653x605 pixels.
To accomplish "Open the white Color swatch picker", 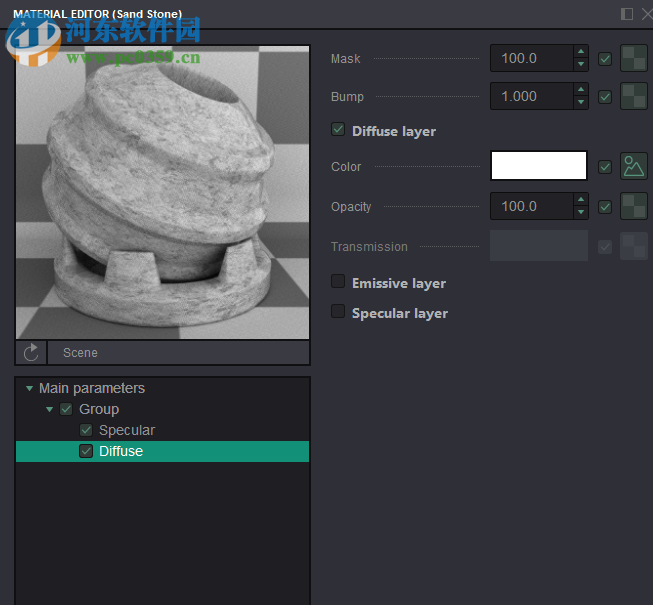I will [539, 166].
